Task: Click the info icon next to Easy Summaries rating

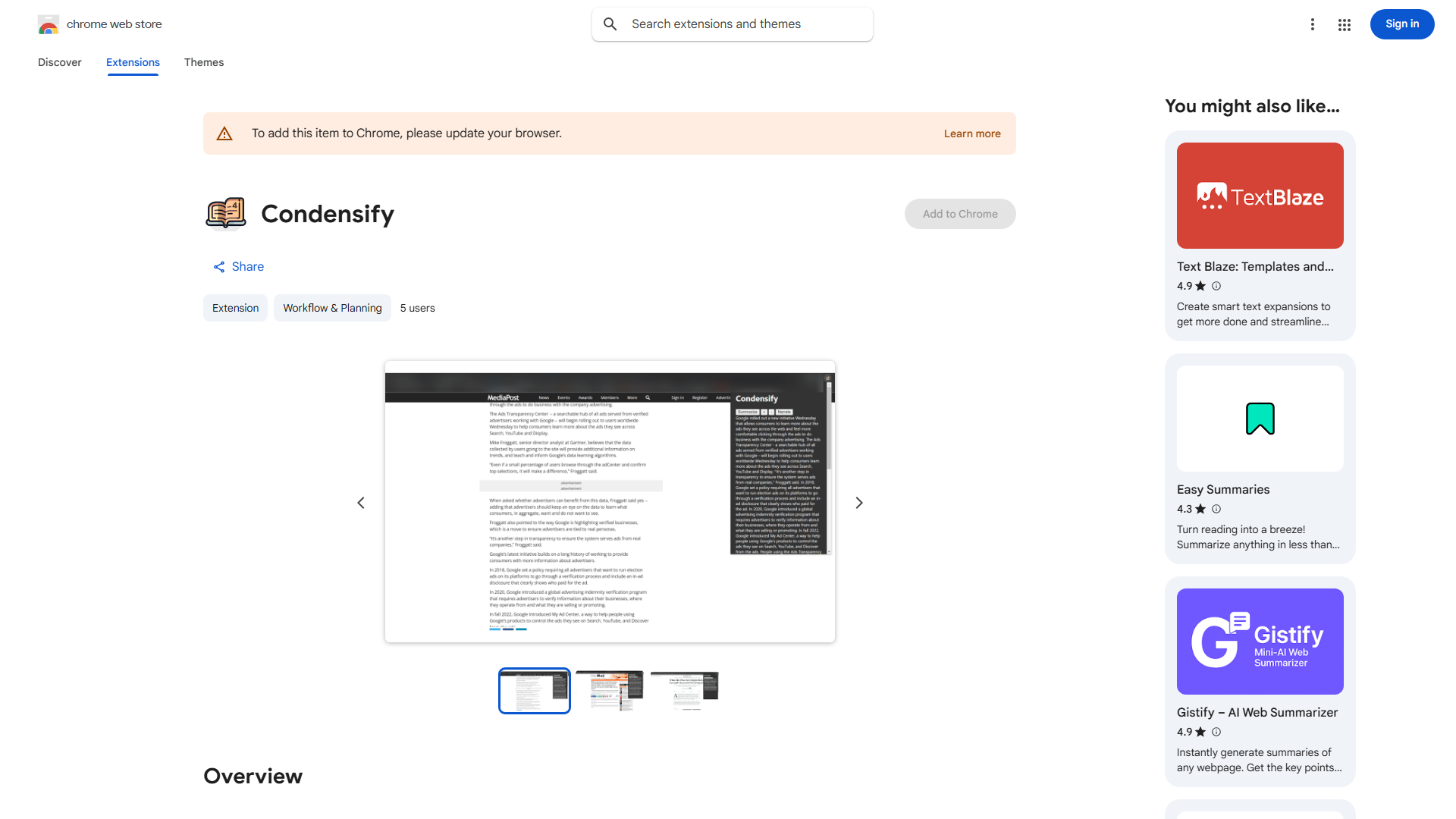Action: pos(1216,509)
